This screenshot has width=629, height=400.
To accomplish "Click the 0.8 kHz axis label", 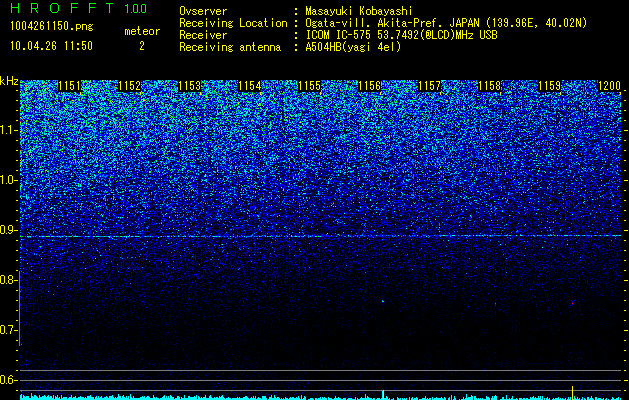I will (9, 280).
